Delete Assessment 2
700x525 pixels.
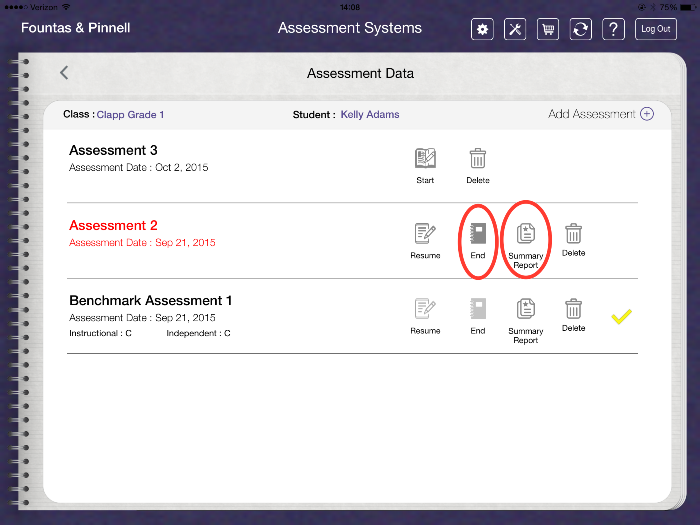tap(573, 240)
